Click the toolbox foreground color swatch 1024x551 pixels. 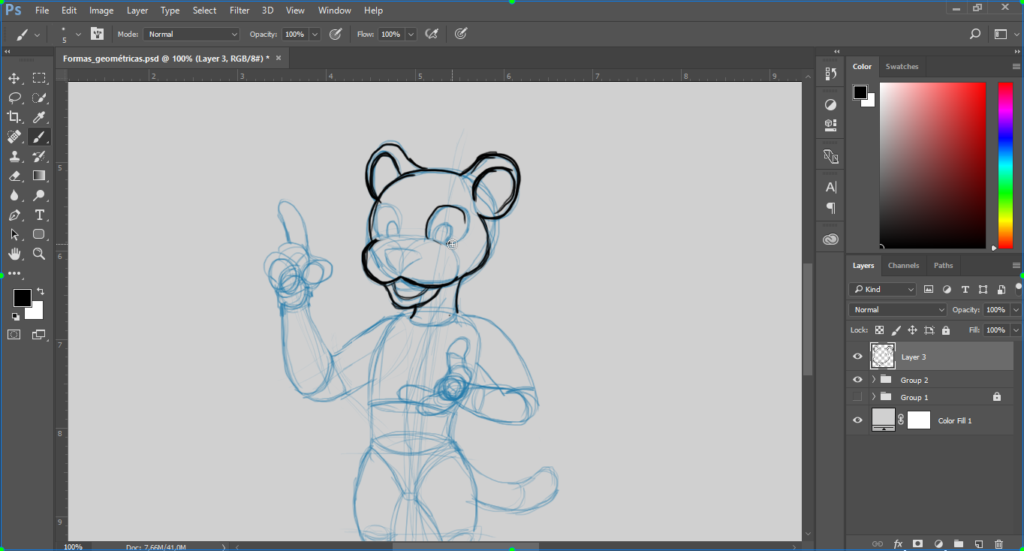pos(22,298)
